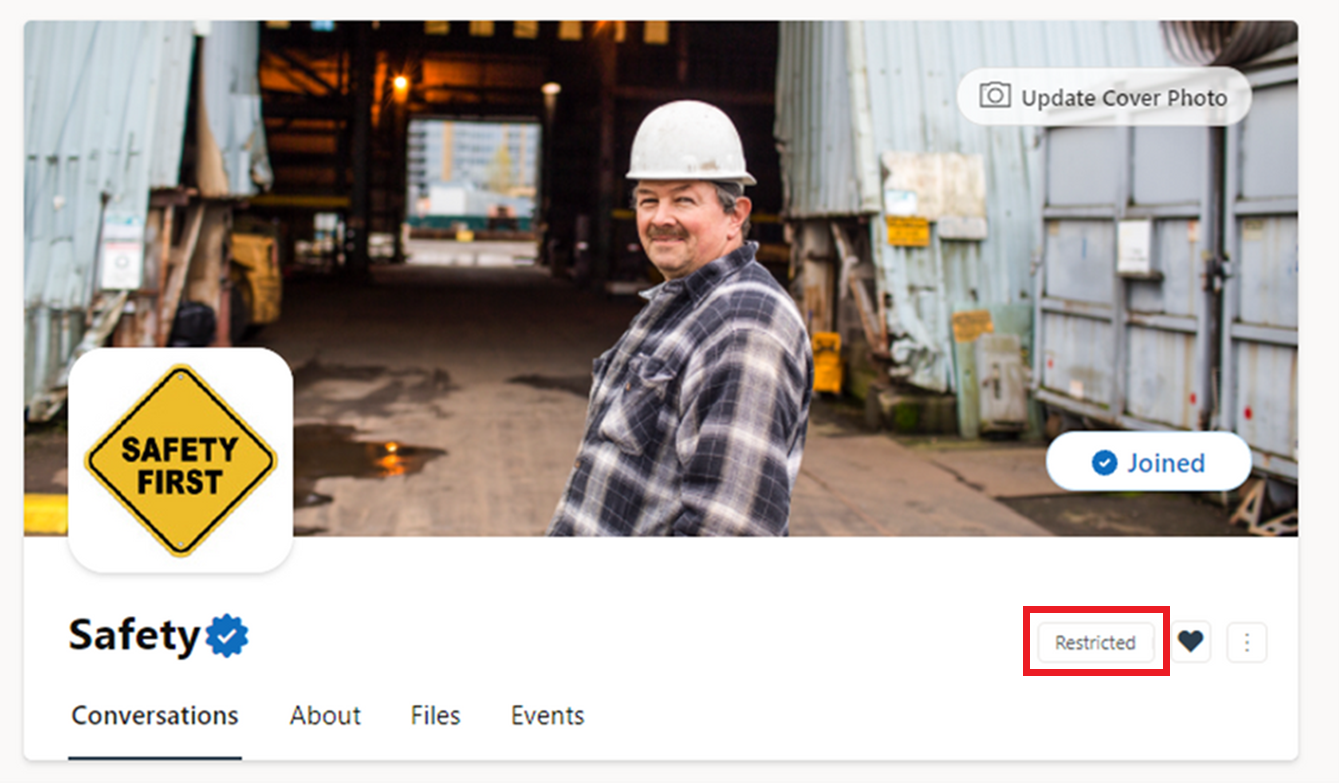Expand the more options ellipsis dropdown
The height and width of the screenshot is (783, 1339).
[x=1247, y=643]
